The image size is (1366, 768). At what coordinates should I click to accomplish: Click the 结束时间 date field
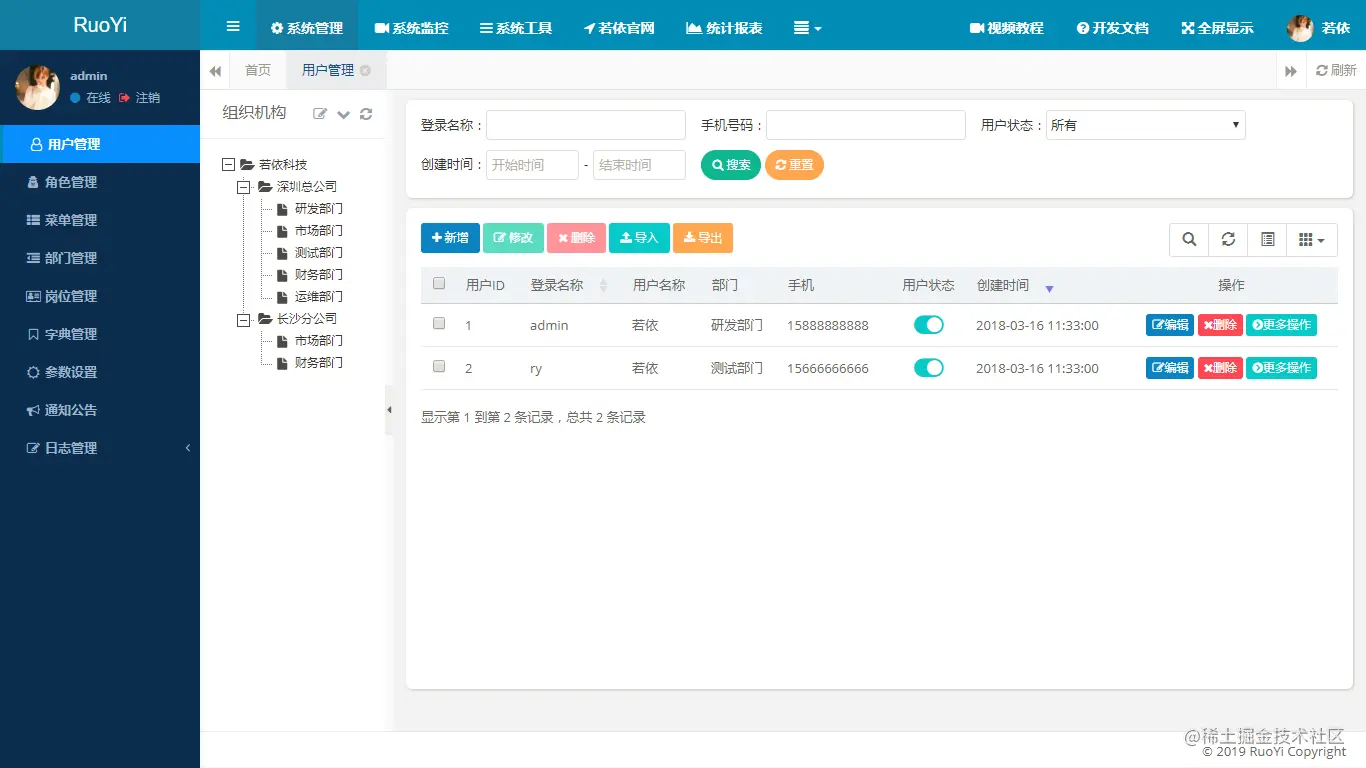(639, 165)
